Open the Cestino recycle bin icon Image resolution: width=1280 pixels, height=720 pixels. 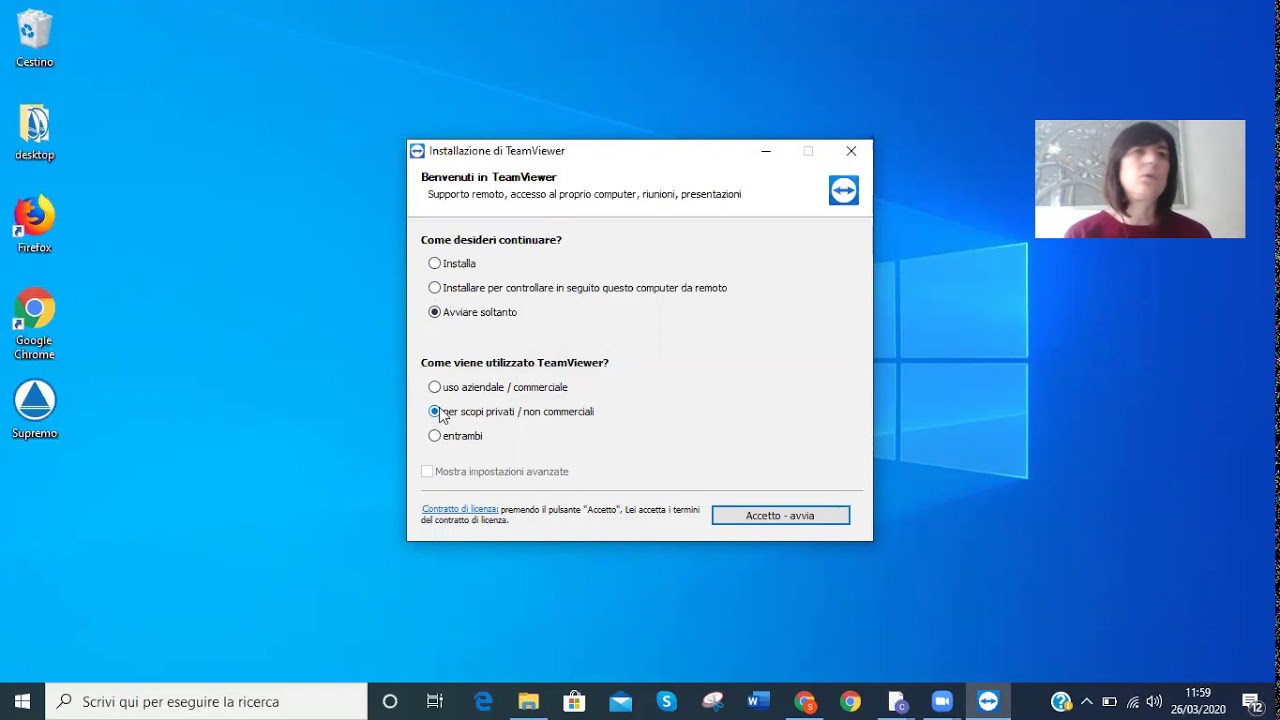coord(34,39)
